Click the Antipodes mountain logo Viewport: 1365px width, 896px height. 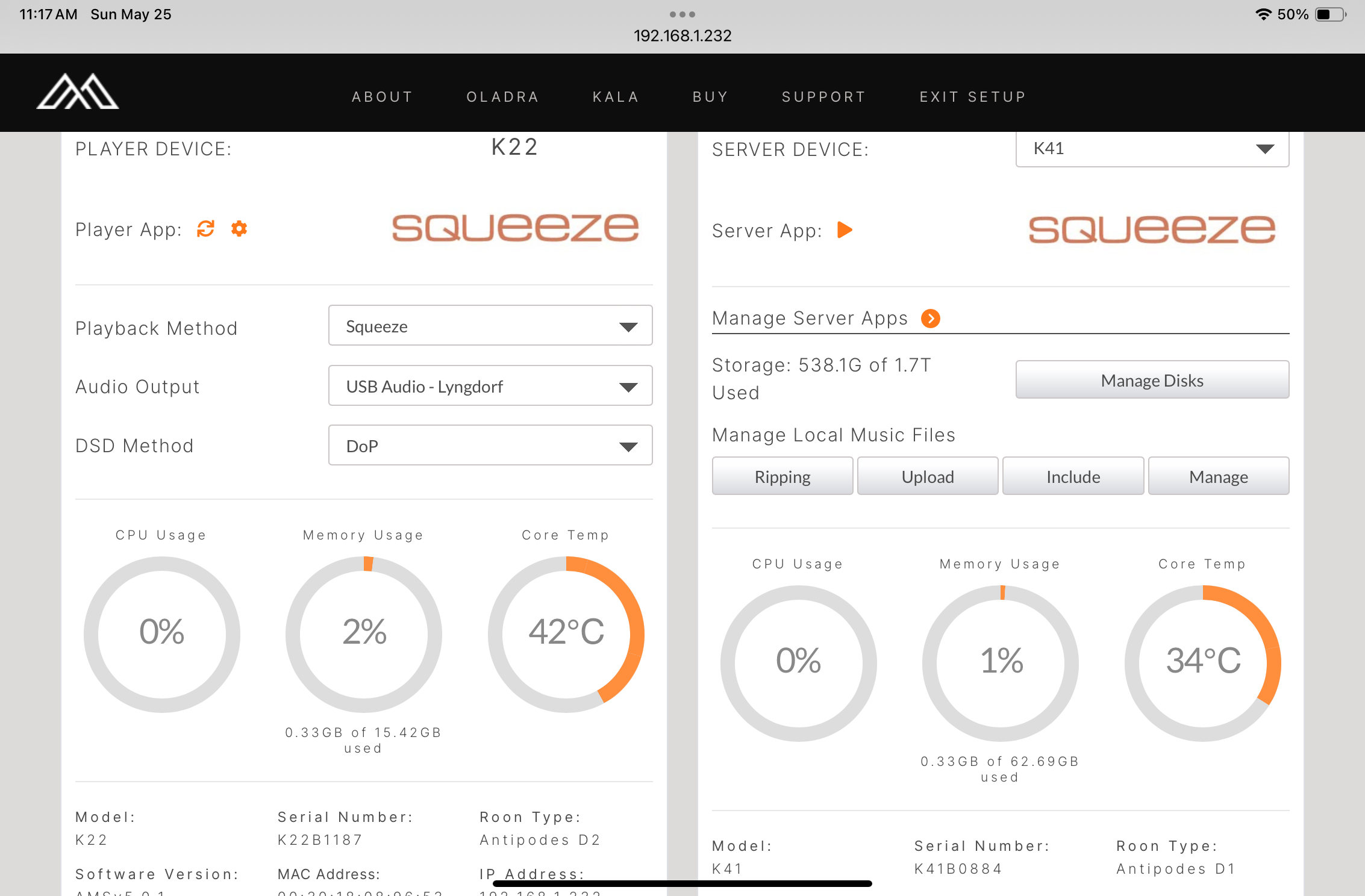pyautogui.click(x=78, y=92)
